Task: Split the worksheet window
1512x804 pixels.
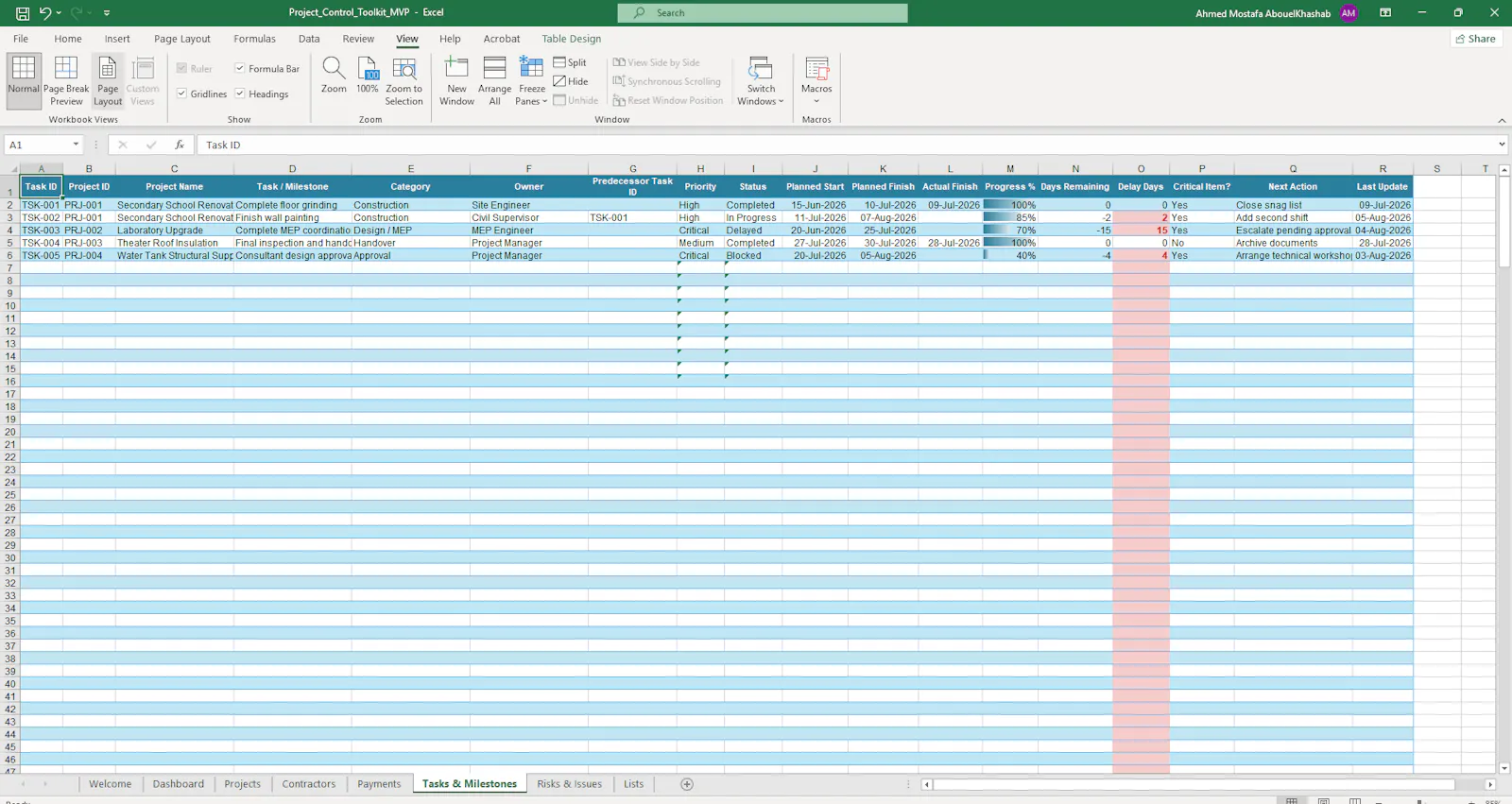Action: [570, 62]
